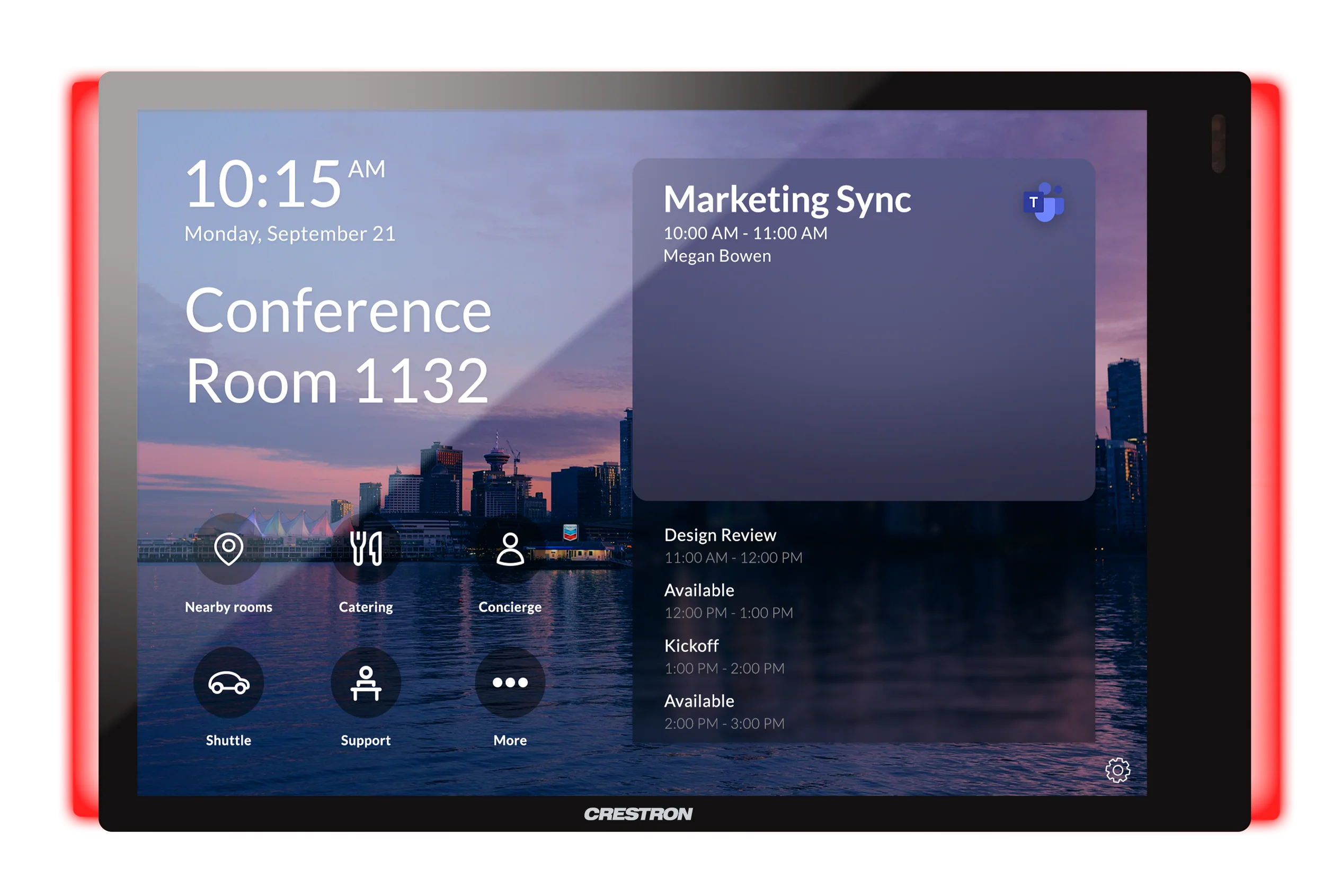
Task: Select the Design Review schedule entry
Action: click(863, 546)
